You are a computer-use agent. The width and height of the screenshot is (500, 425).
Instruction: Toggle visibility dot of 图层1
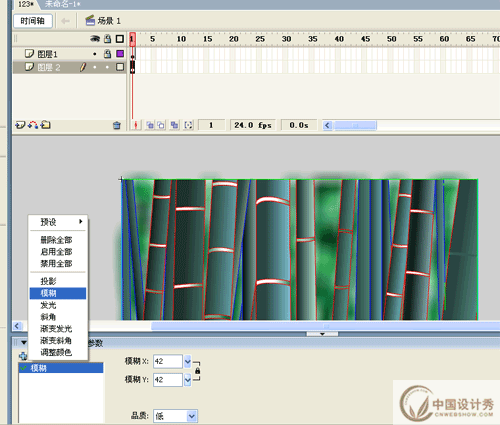tap(95, 54)
